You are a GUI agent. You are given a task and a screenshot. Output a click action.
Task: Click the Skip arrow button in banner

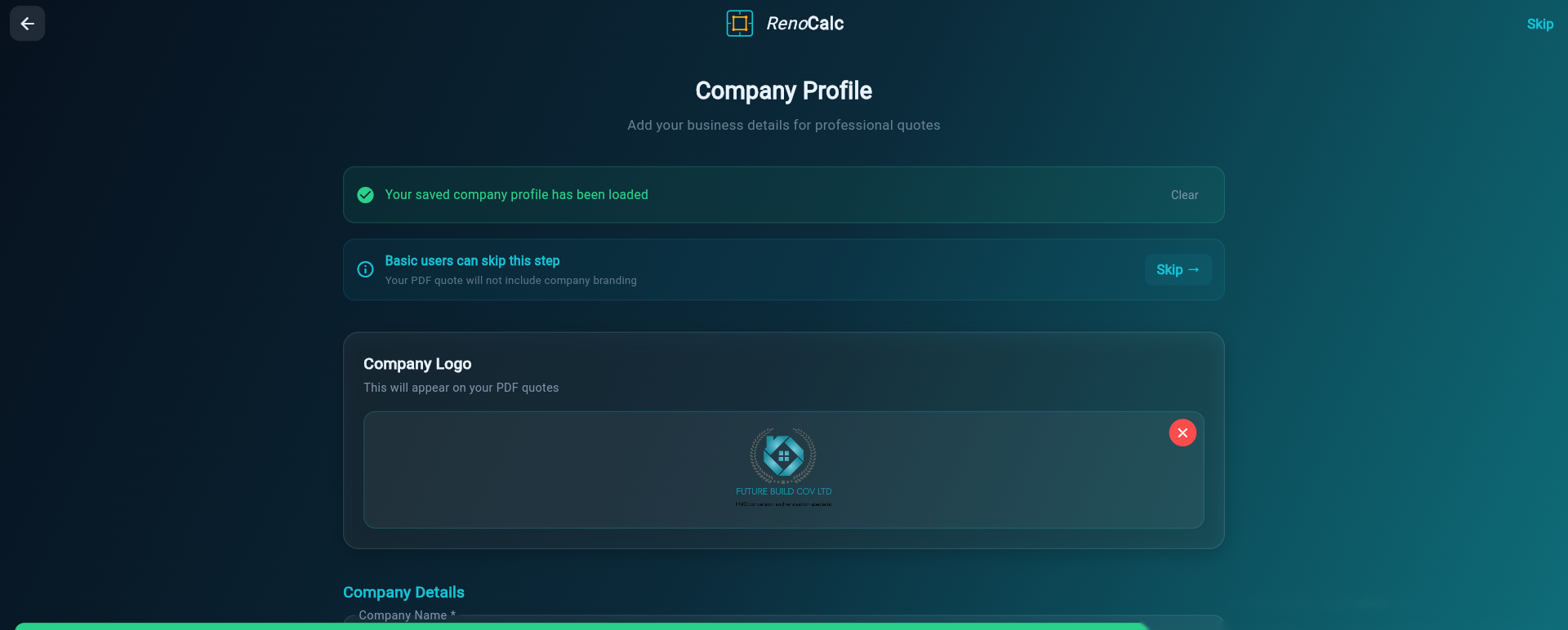pos(1178,269)
